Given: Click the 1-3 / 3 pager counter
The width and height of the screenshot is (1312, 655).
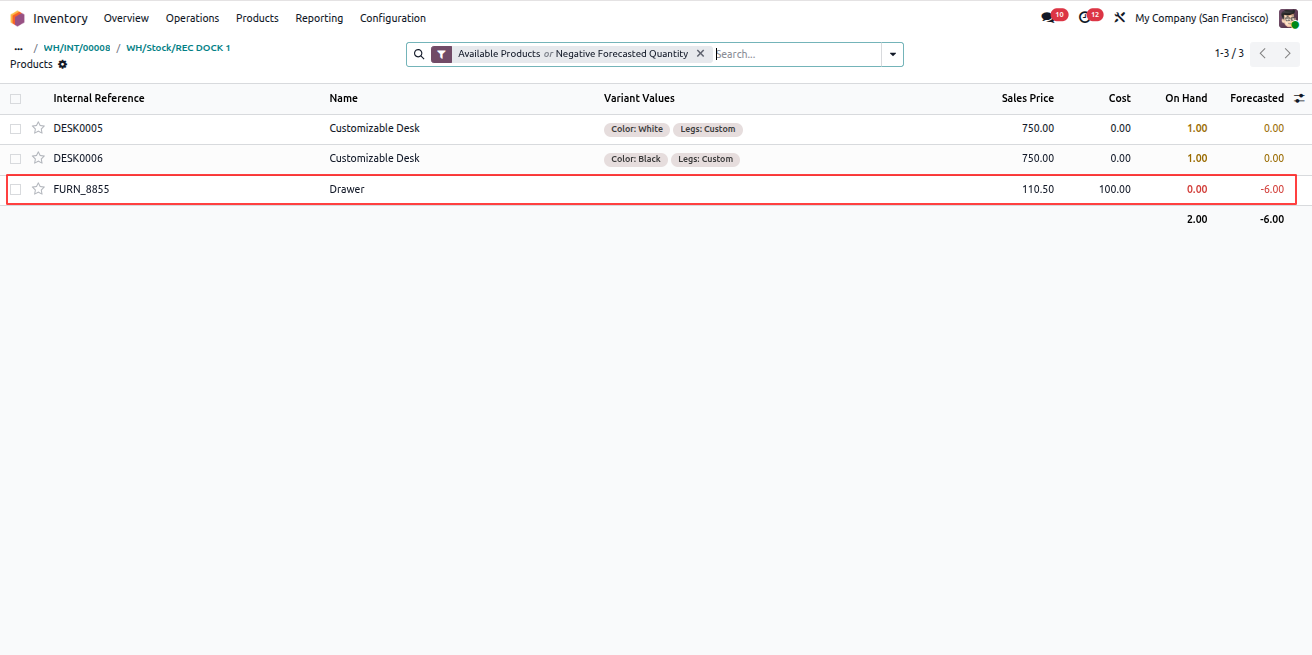Looking at the screenshot, I should (x=1229, y=54).
